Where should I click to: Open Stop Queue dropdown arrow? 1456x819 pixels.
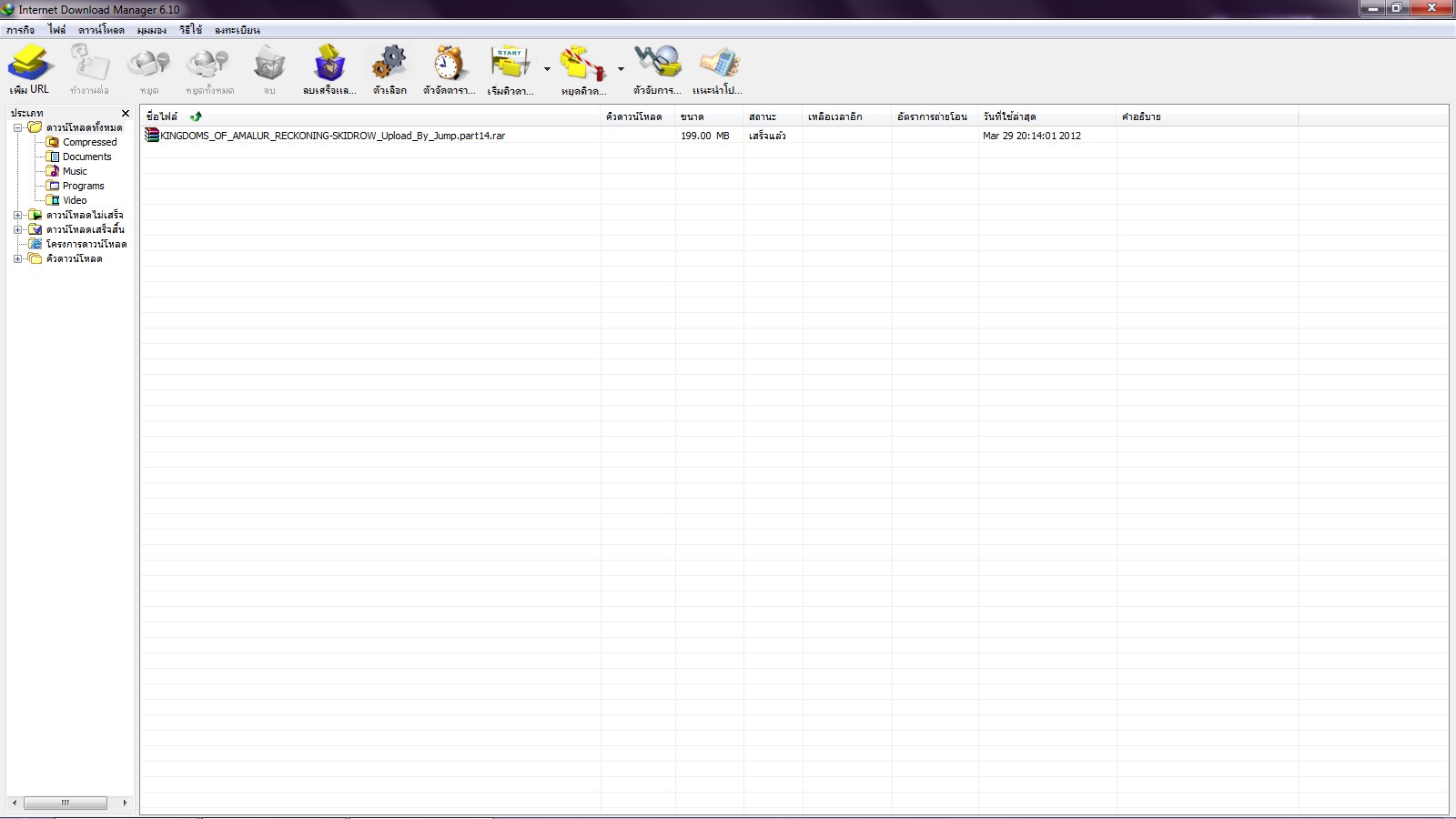coord(621,69)
